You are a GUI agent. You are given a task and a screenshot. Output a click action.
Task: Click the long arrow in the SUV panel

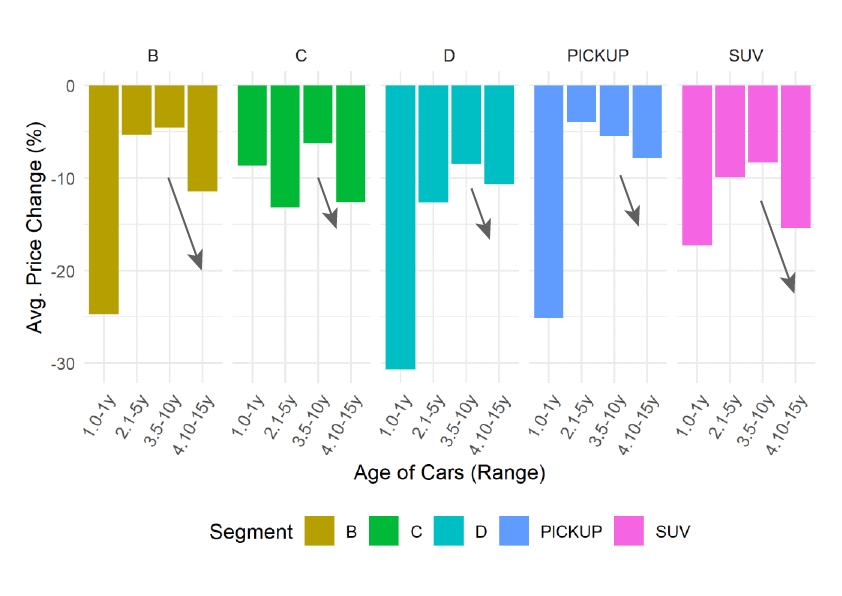pyautogui.click(x=778, y=246)
